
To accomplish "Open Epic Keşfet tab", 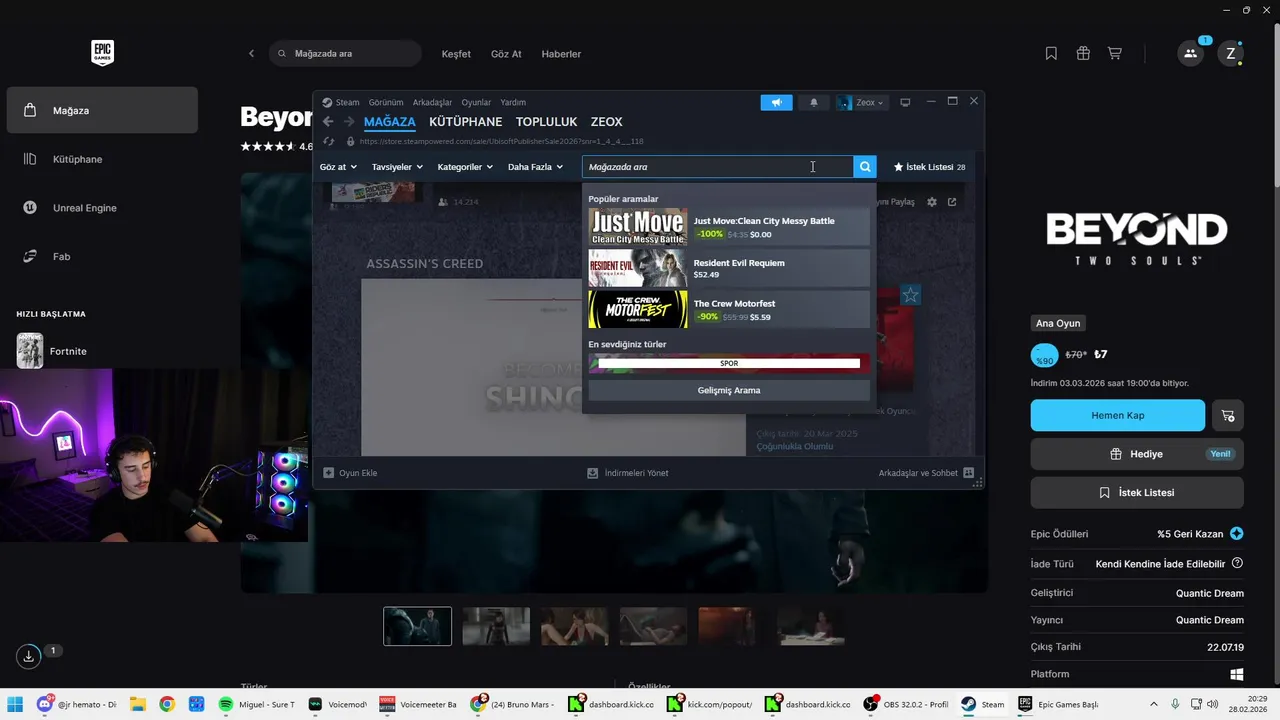I will tap(456, 54).
